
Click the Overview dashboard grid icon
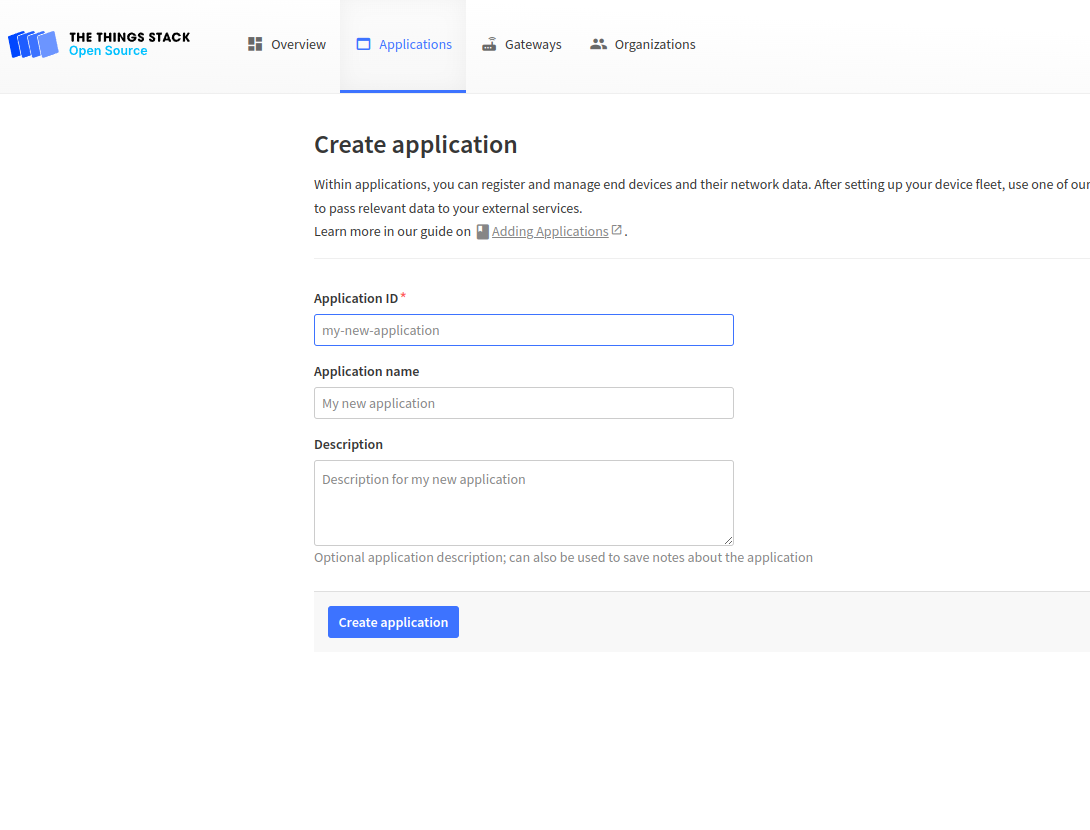pos(255,44)
